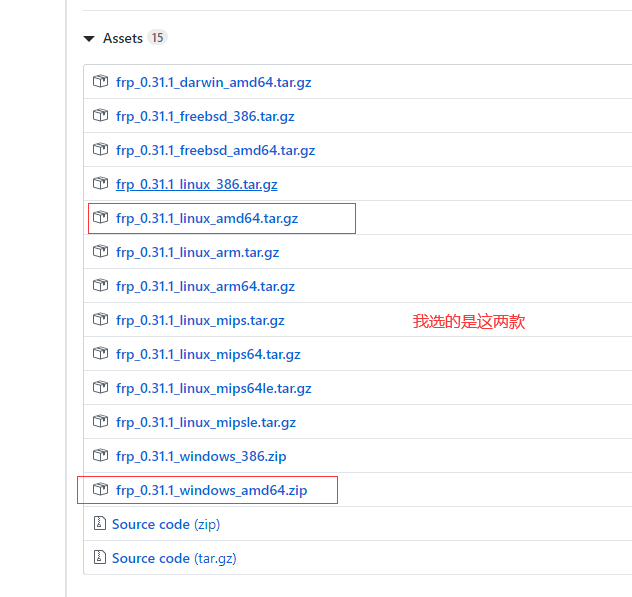Click package icon beside freebsd_amd64 asset
The height and width of the screenshot is (597, 632).
click(100, 149)
